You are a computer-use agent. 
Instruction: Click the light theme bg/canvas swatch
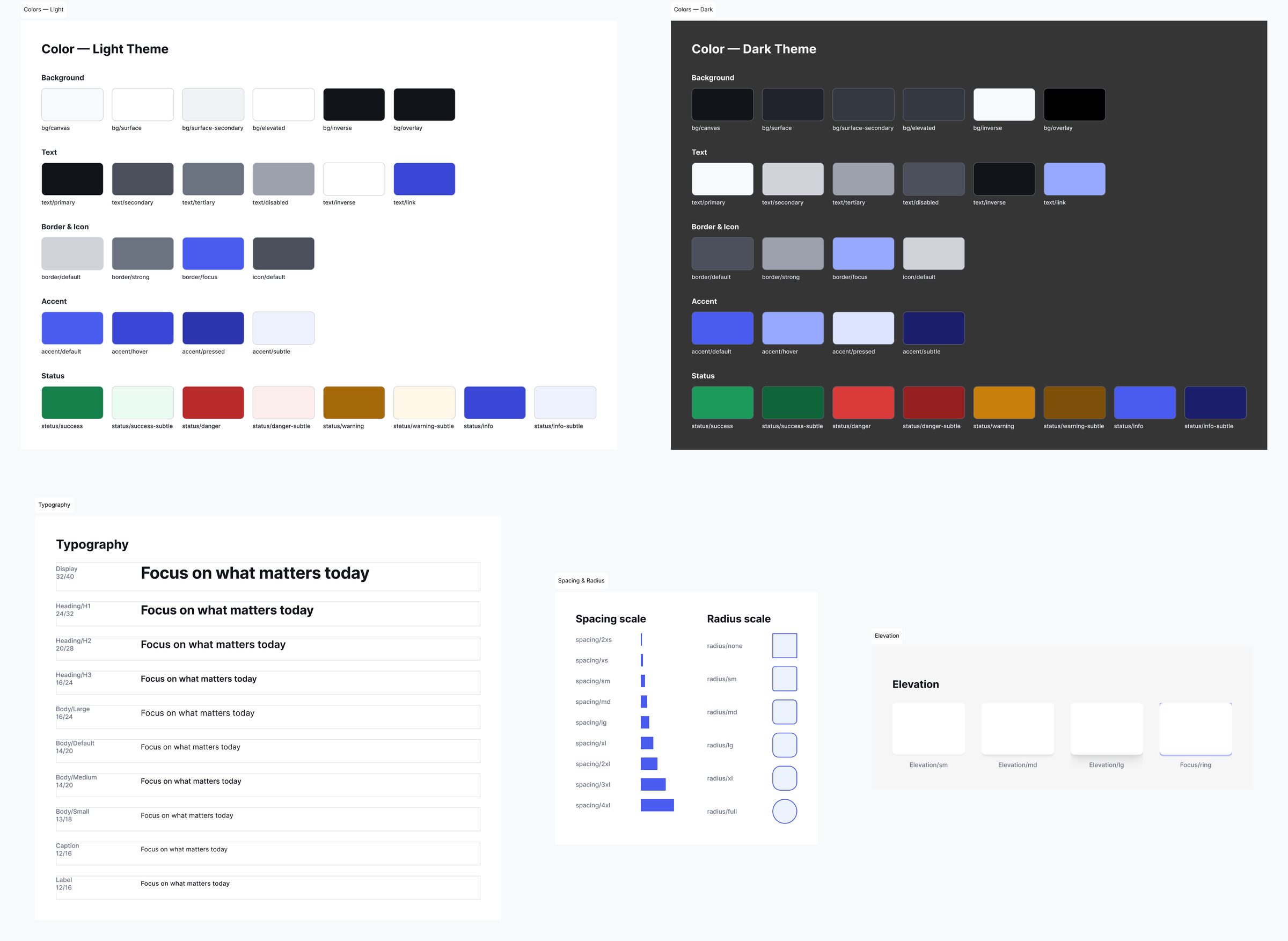pyautogui.click(x=72, y=104)
